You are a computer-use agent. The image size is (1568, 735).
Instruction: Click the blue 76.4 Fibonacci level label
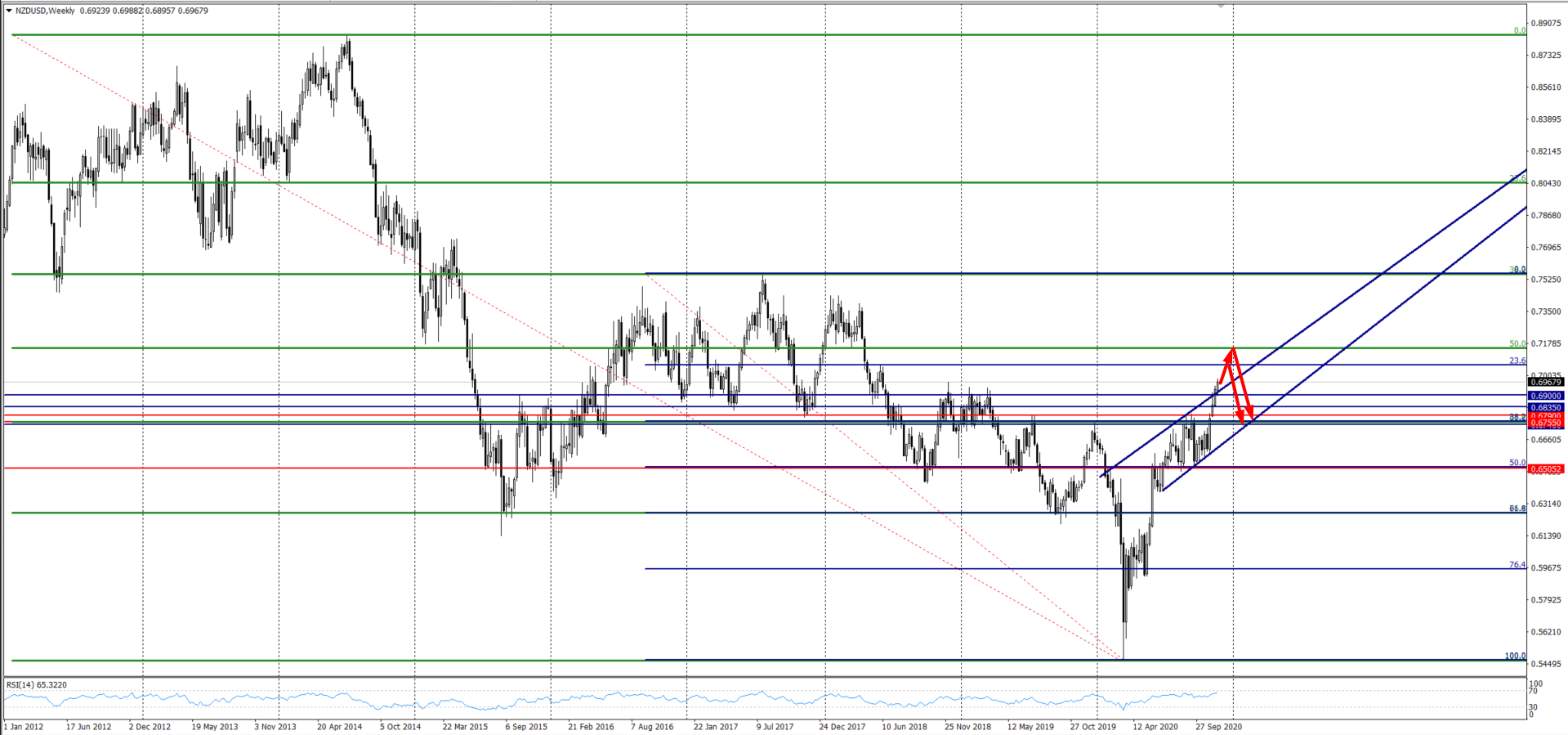click(x=1517, y=565)
